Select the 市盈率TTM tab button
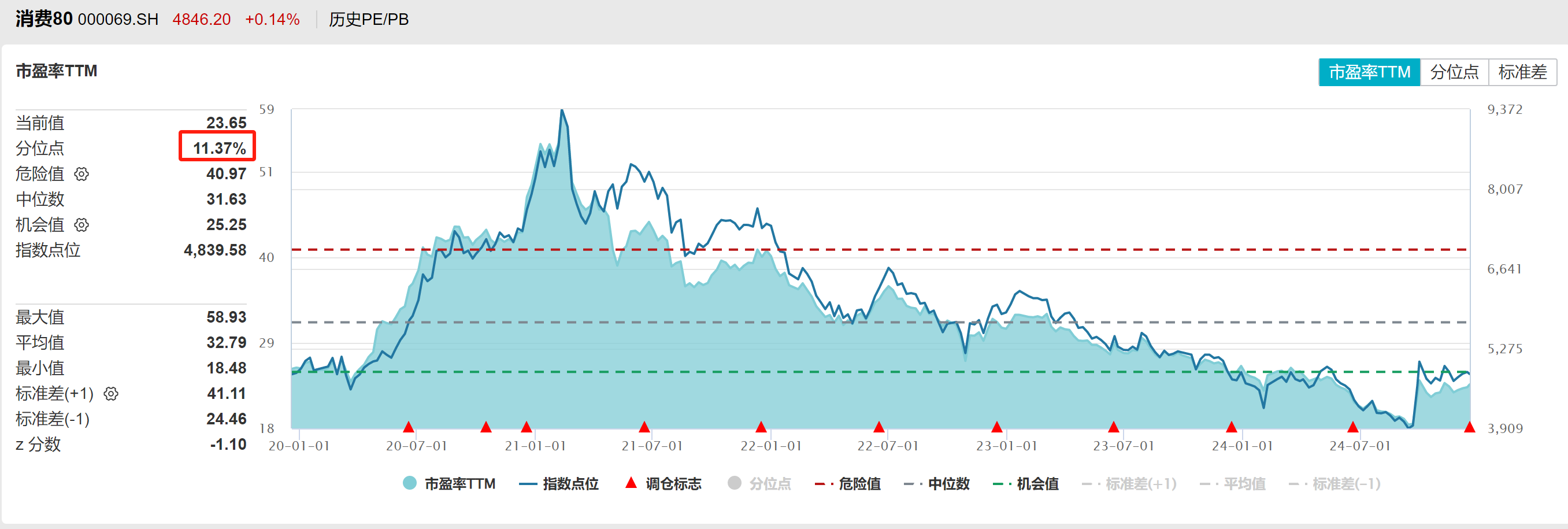 coord(1369,72)
